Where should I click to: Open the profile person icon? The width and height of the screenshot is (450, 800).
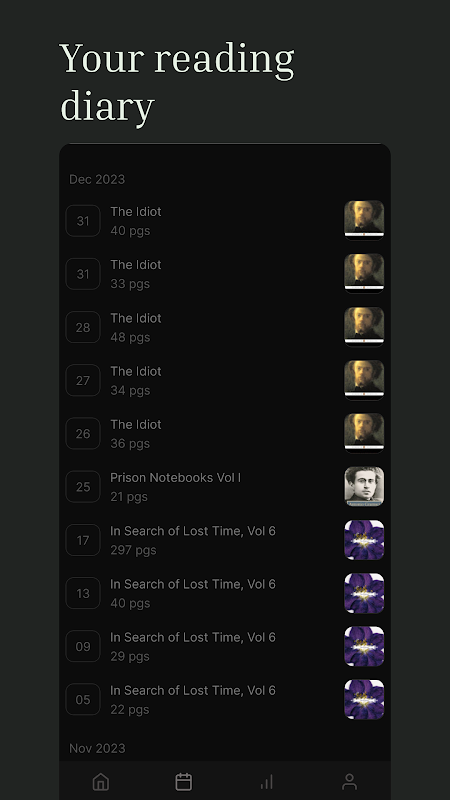tap(349, 781)
